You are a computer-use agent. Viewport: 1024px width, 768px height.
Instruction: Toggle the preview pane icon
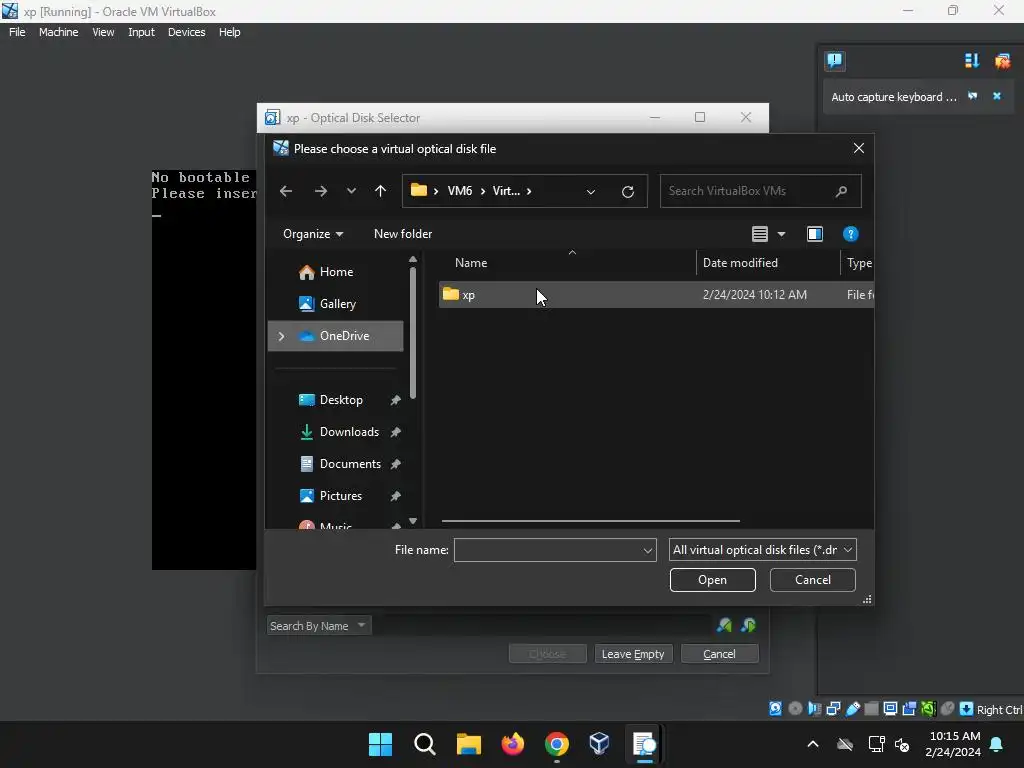(815, 234)
